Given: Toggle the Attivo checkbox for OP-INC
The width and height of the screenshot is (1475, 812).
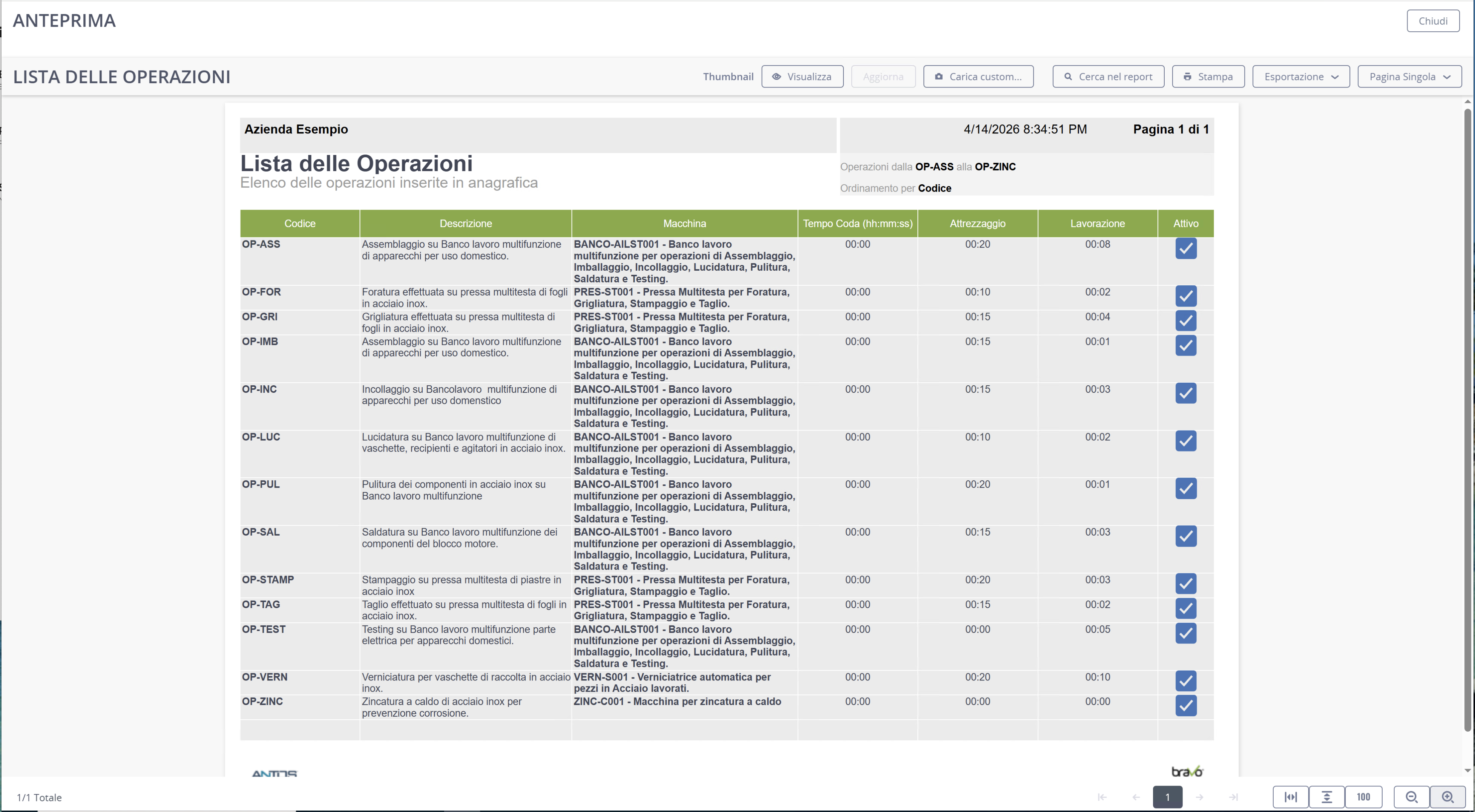Looking at the screenshot, I should (x=1186, y=394).
